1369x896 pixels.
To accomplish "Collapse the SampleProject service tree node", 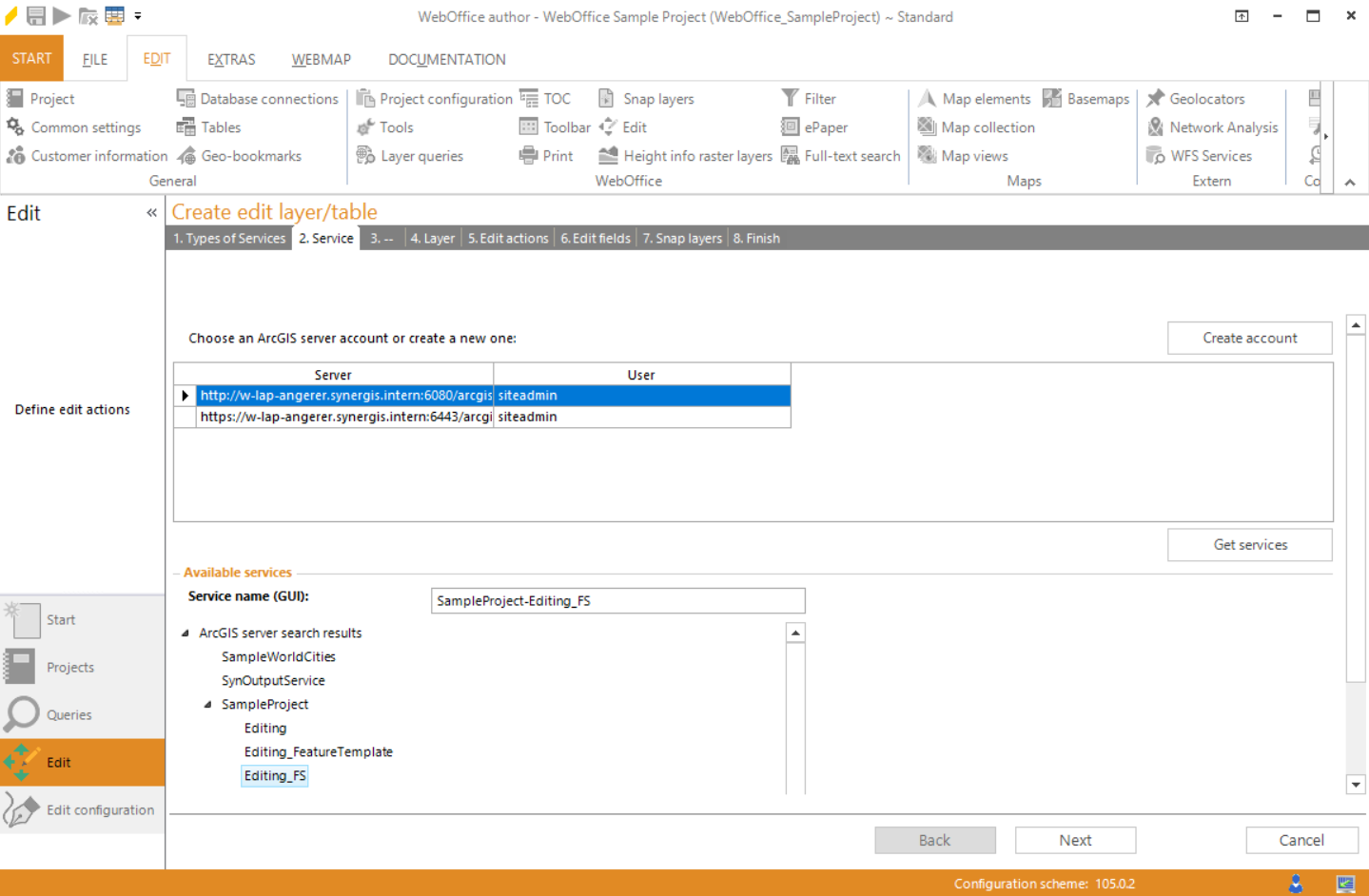I will [x=207, y=704].
